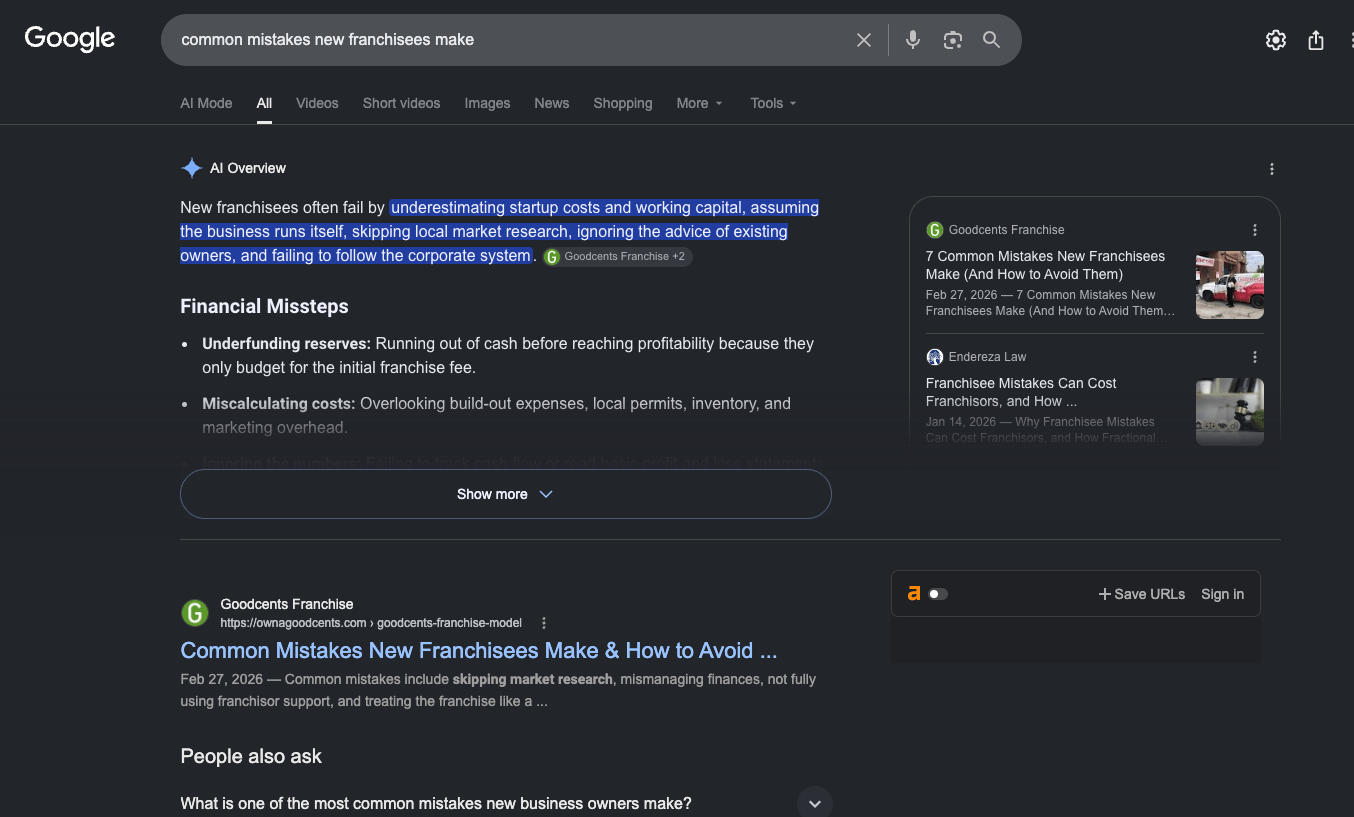Open the Tools dropdown
Screen dimensions: 1354x817
773,103
